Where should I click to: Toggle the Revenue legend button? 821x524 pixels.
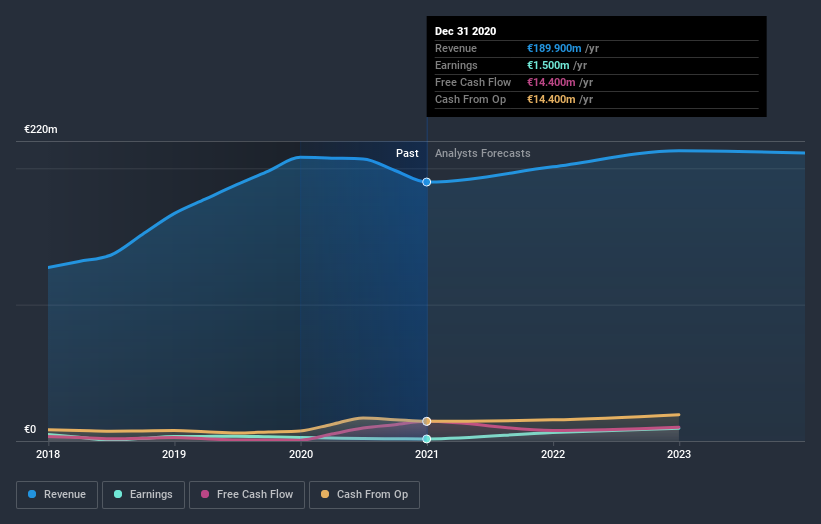(57, 495)
